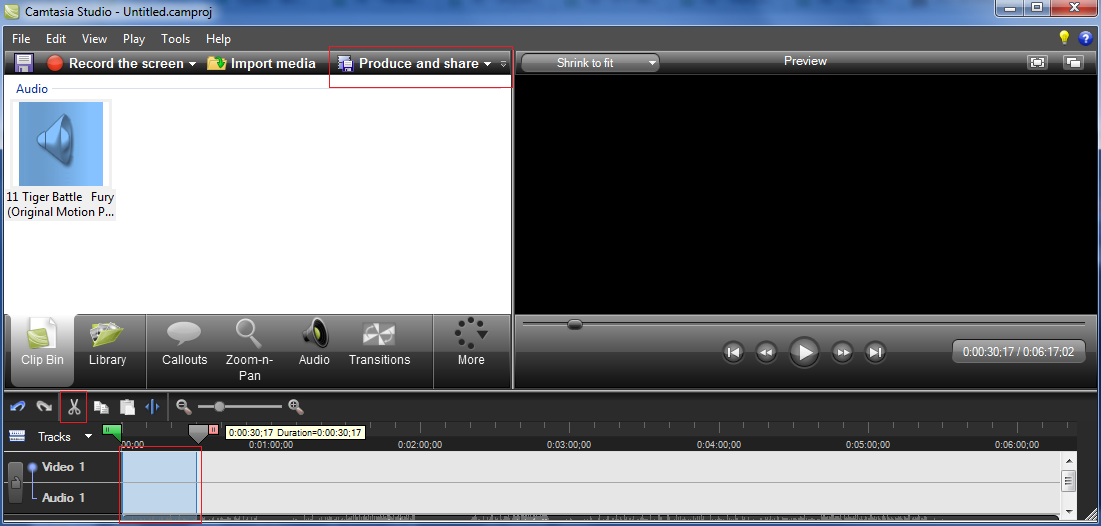This screenshot has height=526, width=1101.
Task: Click the lightbulb tips icon
Action: [x=1064, y=37]
